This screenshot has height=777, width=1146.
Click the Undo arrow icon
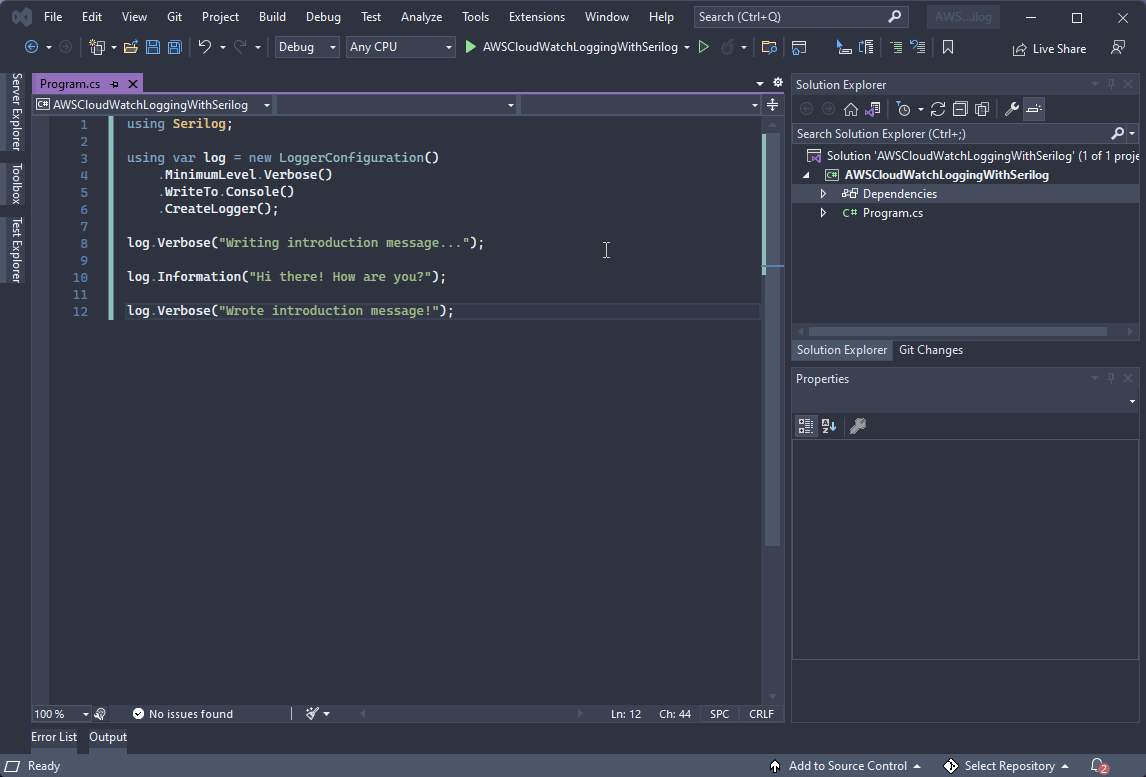tap(204, 47)
